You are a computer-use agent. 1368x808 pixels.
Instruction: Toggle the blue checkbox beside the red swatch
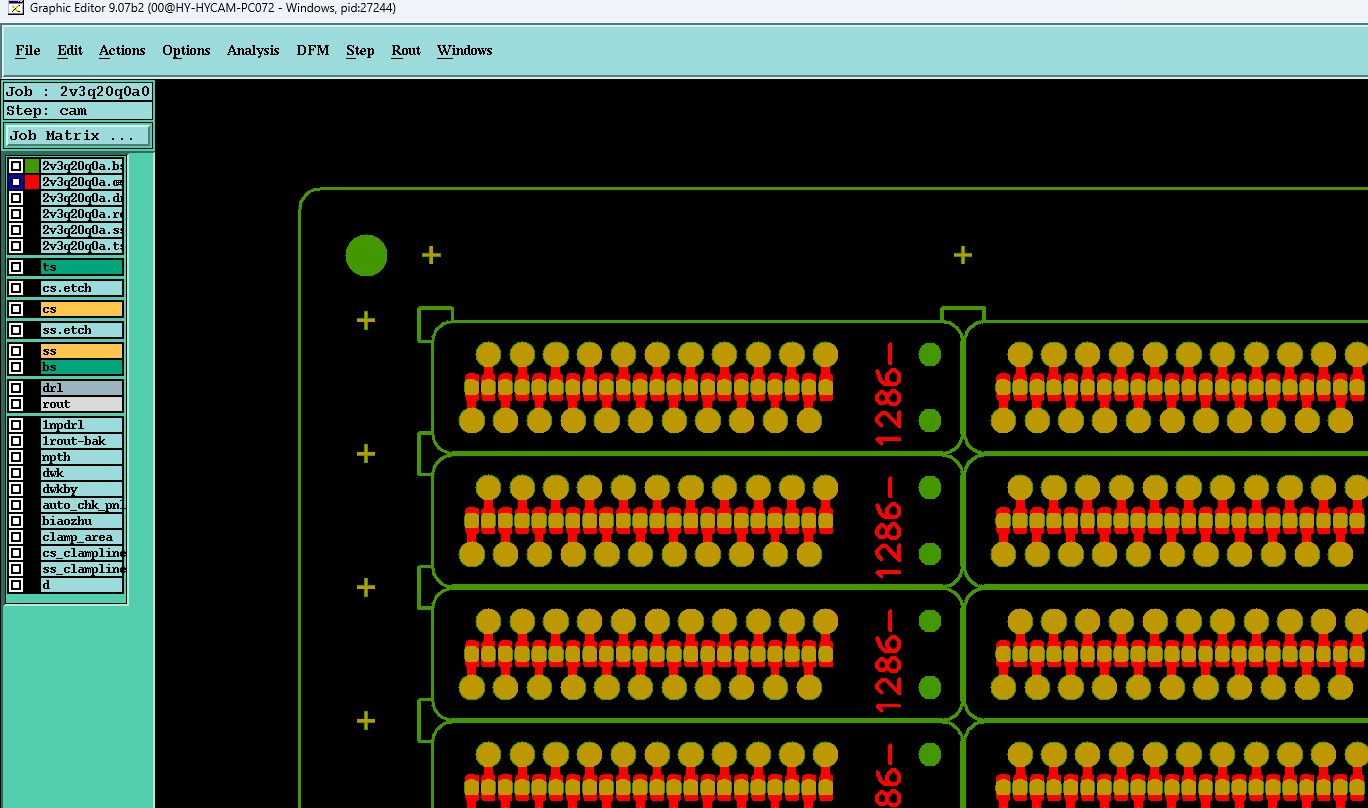coord(16,182)
